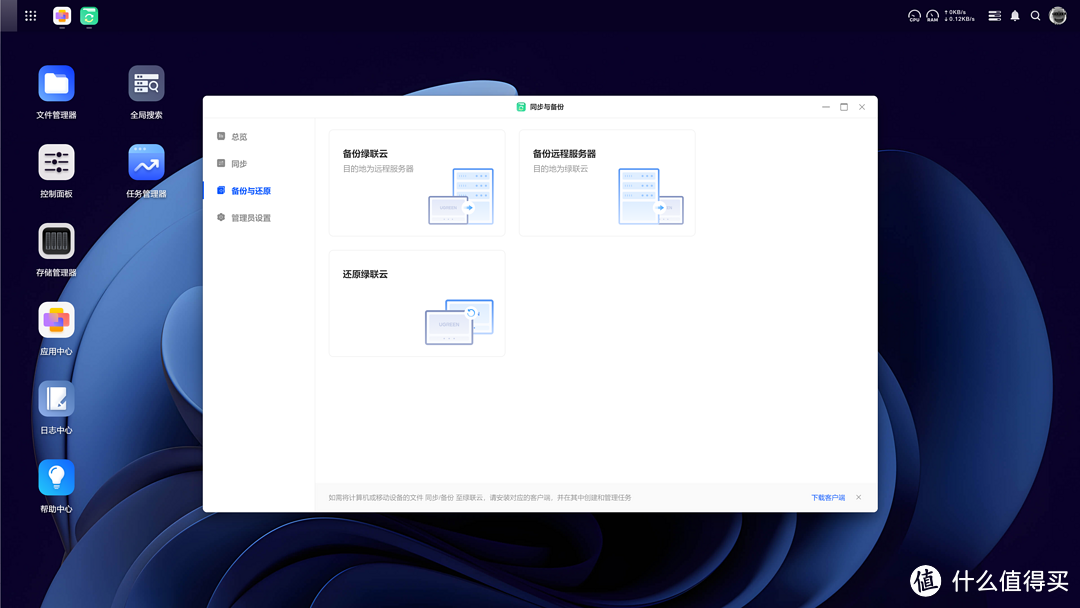
Task: Open 帮助中心 lightbulb icon
Action: tap(56, 478)
